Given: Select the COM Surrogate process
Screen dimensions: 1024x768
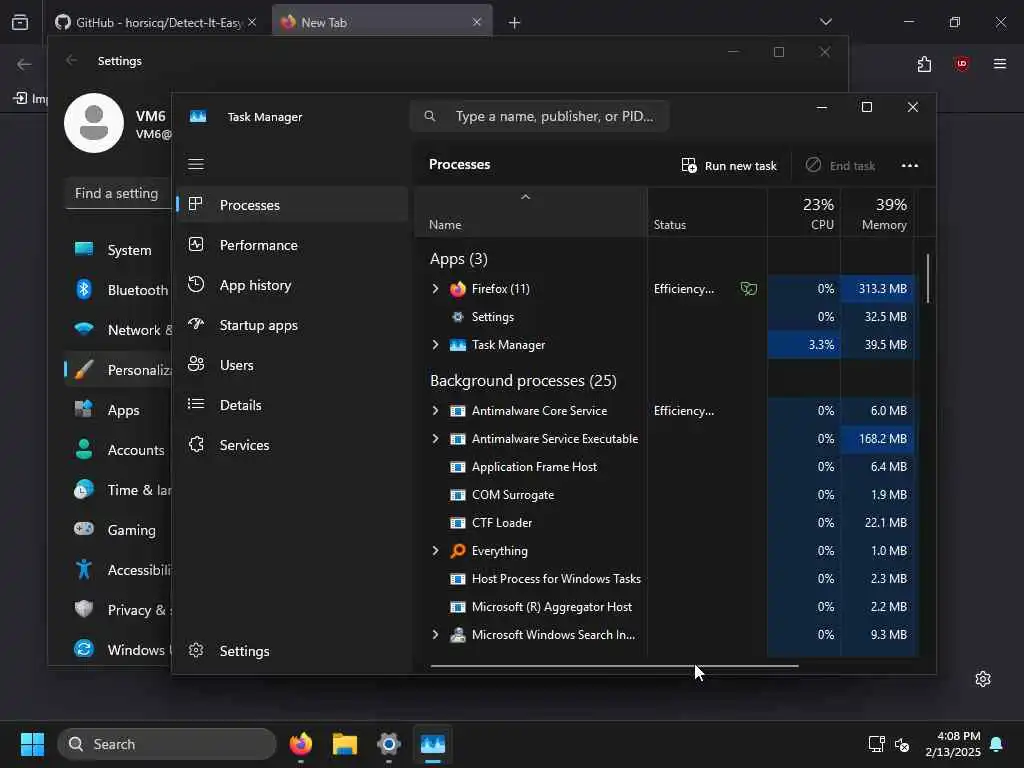Looking at the screenshot, I should pyautogui.click(x=666, y=495).
